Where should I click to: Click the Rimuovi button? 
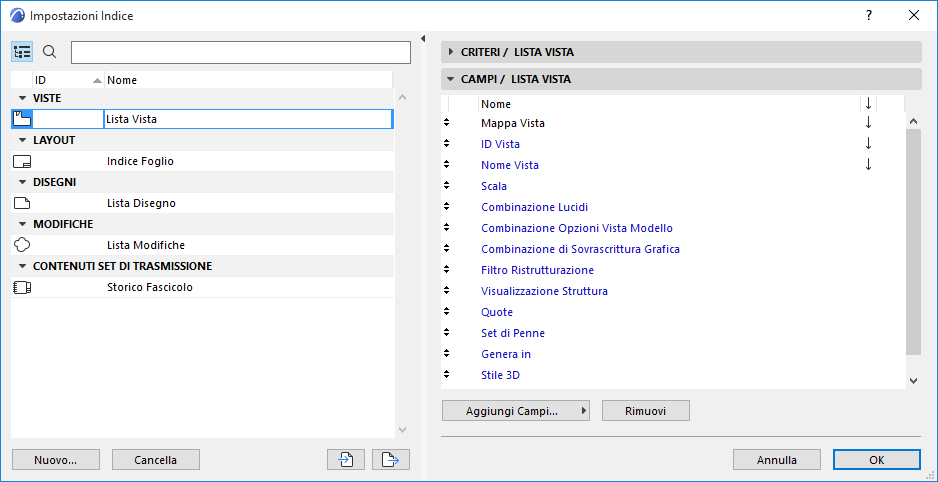point(645,411)
